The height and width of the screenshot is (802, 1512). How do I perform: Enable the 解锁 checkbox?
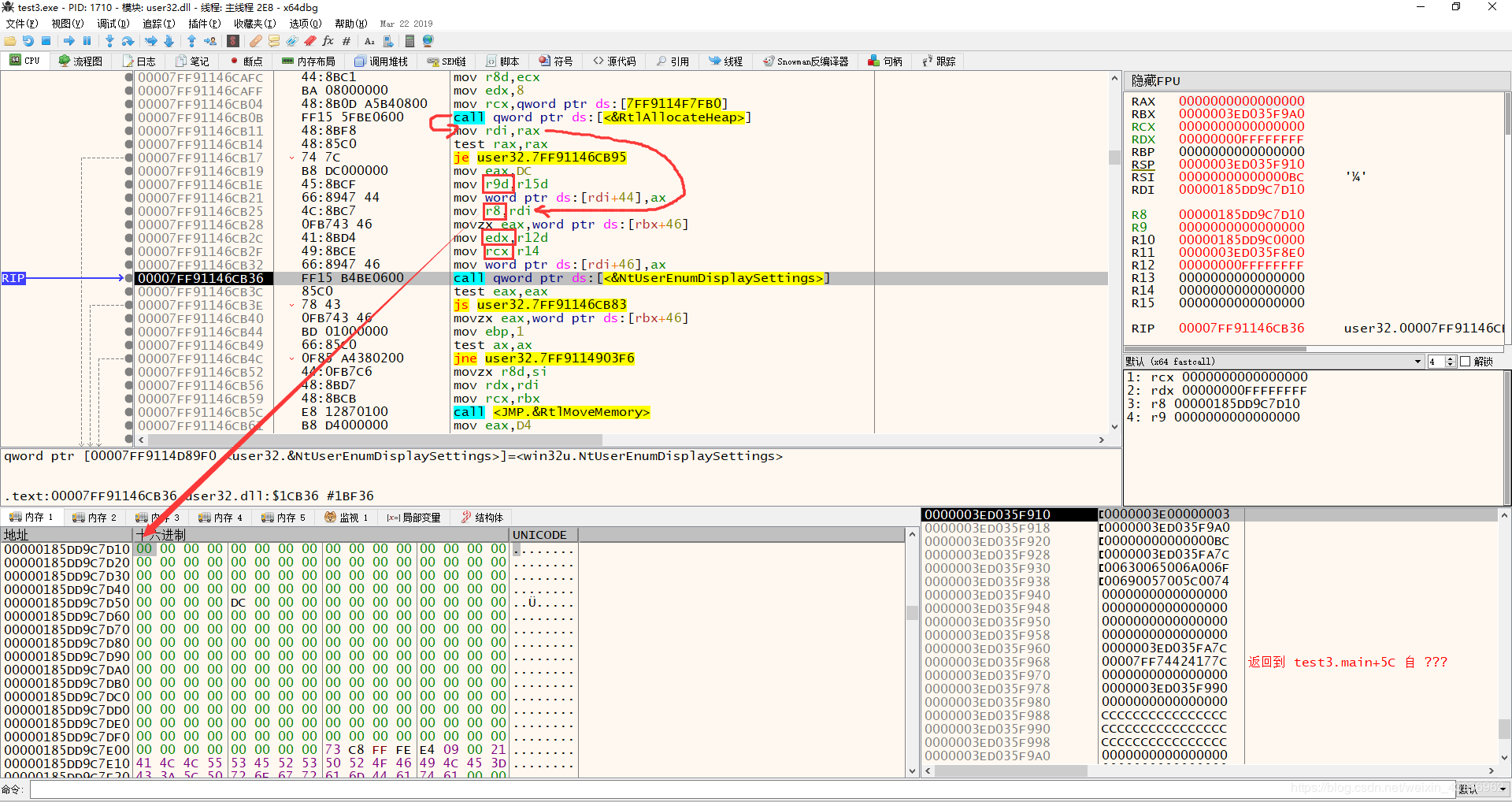[x=1465, y=362]
